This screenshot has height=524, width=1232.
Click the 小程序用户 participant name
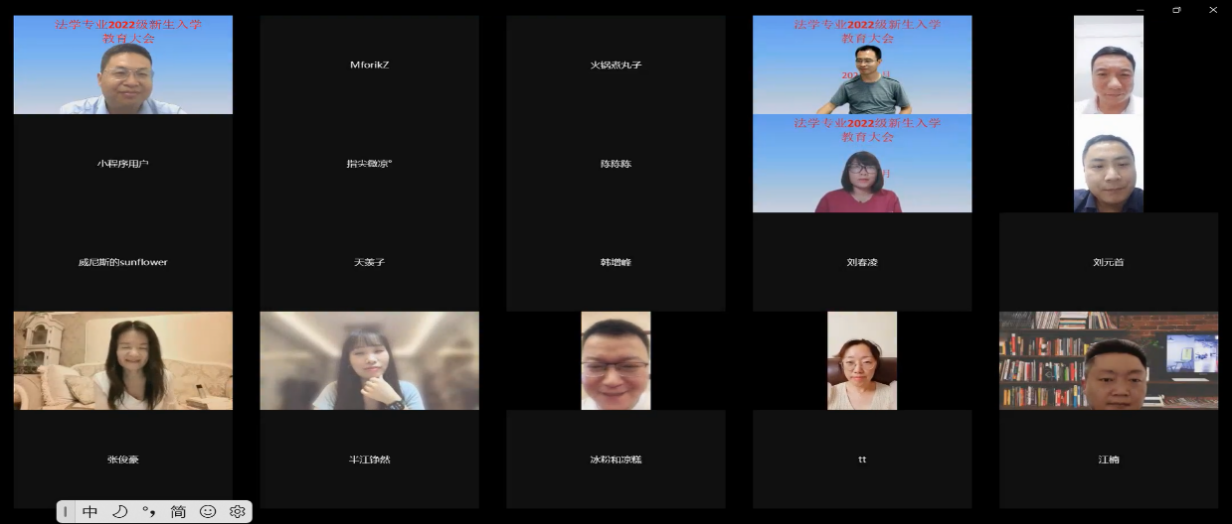(x=123, y=163)
